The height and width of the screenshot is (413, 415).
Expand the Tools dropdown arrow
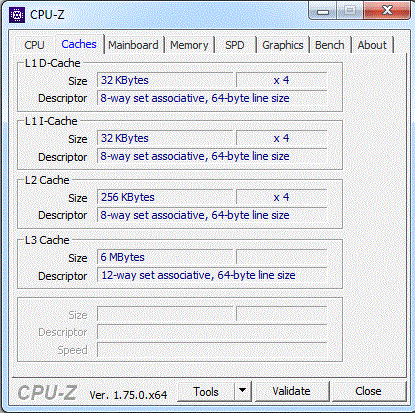tap(243, 391)
